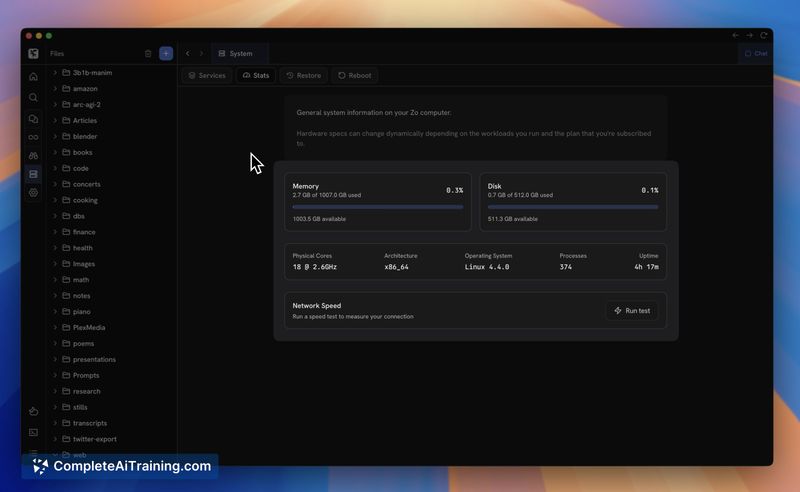Screen dimensions: 800x492
Task: Click the '4h 17m' uptime value
Action: click(x=646, y=267)
